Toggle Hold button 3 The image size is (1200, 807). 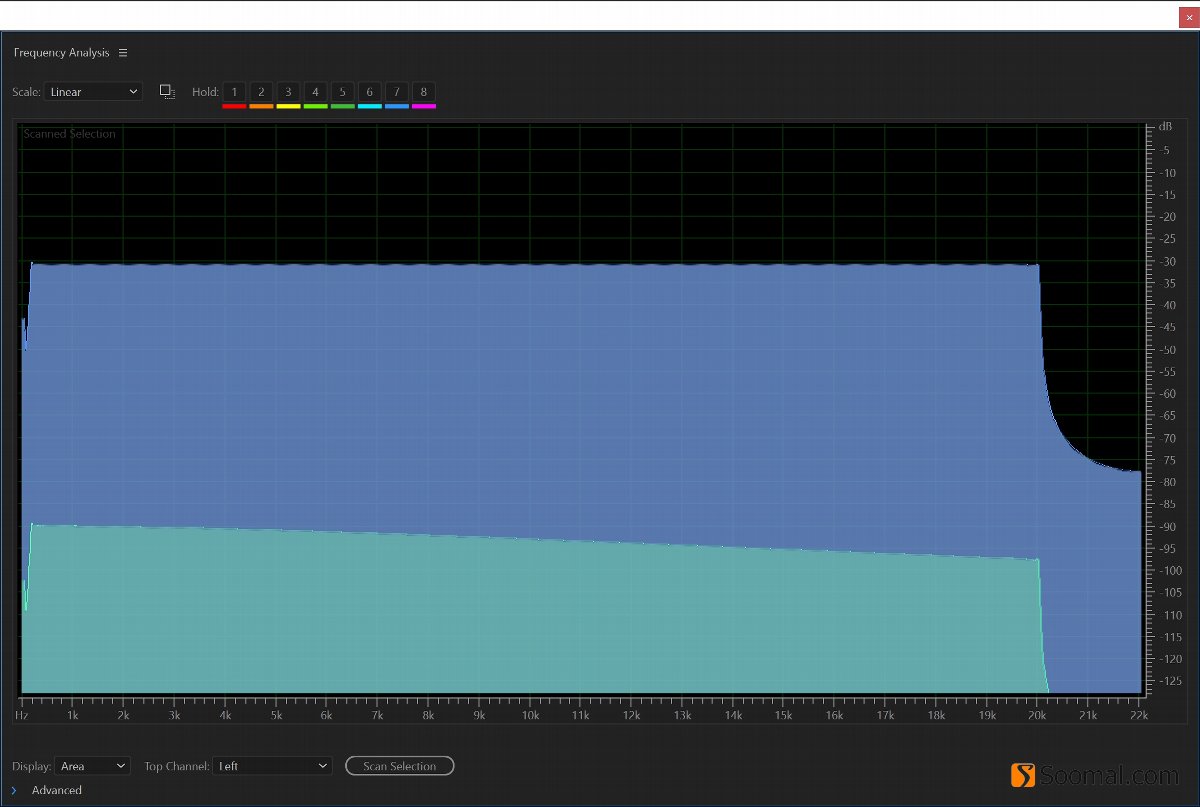tap(288, 92)
